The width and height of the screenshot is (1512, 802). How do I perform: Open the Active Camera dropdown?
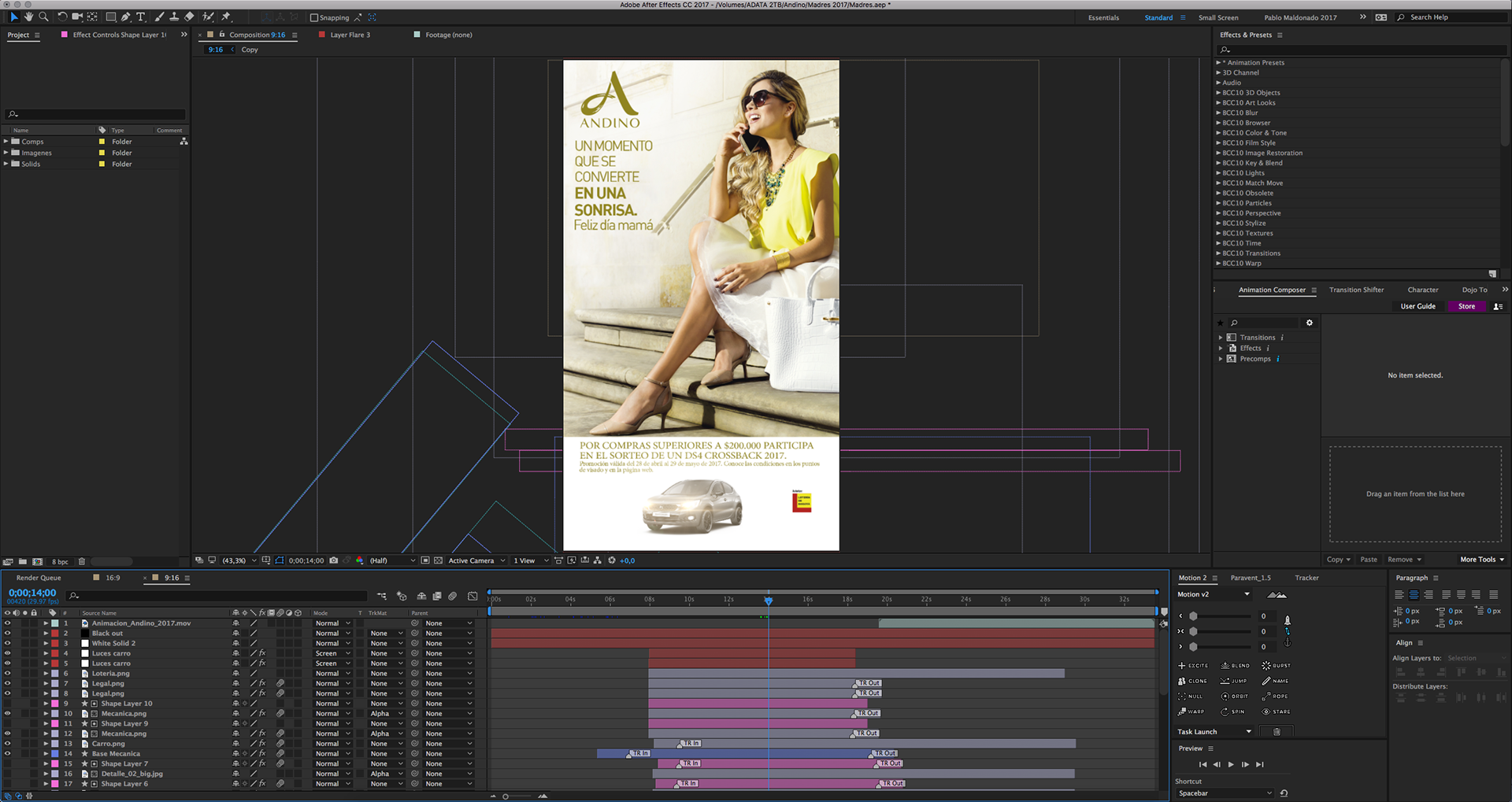(476, 560)
